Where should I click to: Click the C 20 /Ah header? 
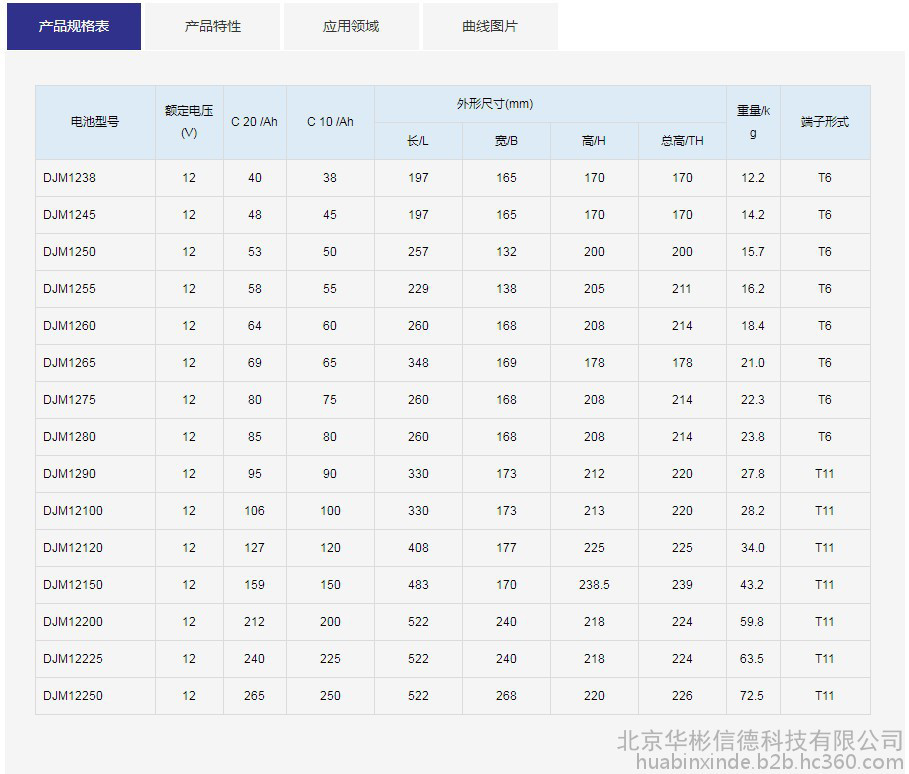pyautogui.click(x=254, y=122)
